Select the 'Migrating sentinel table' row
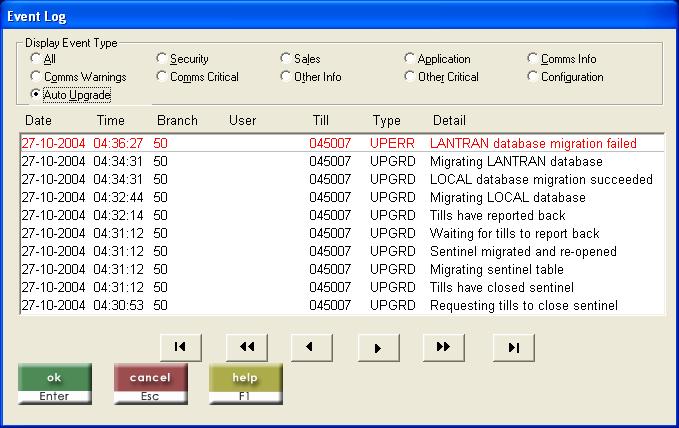 (x=342, y=269)
